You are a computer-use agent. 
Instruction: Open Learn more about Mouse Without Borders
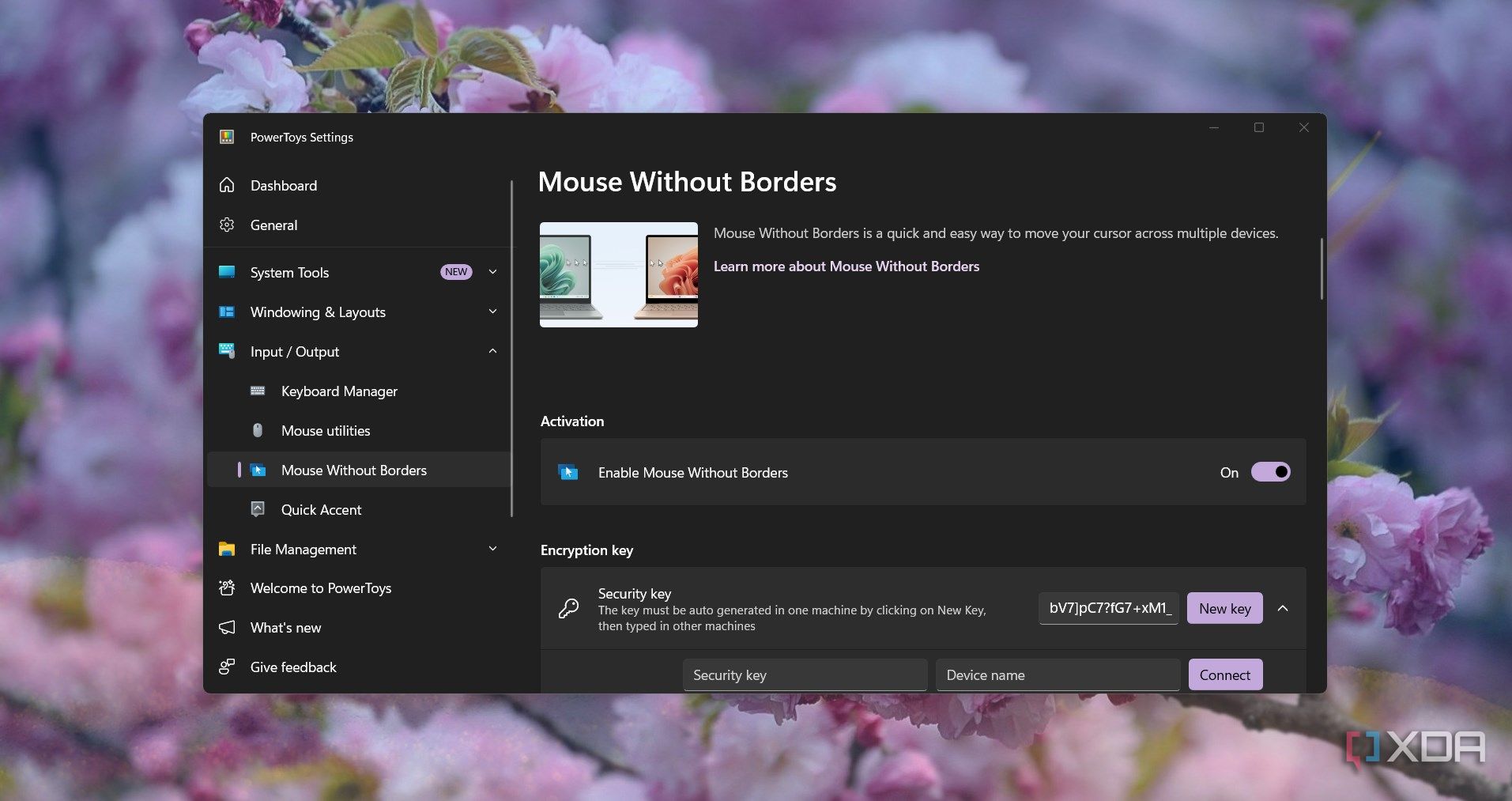[x=846, y=266]
